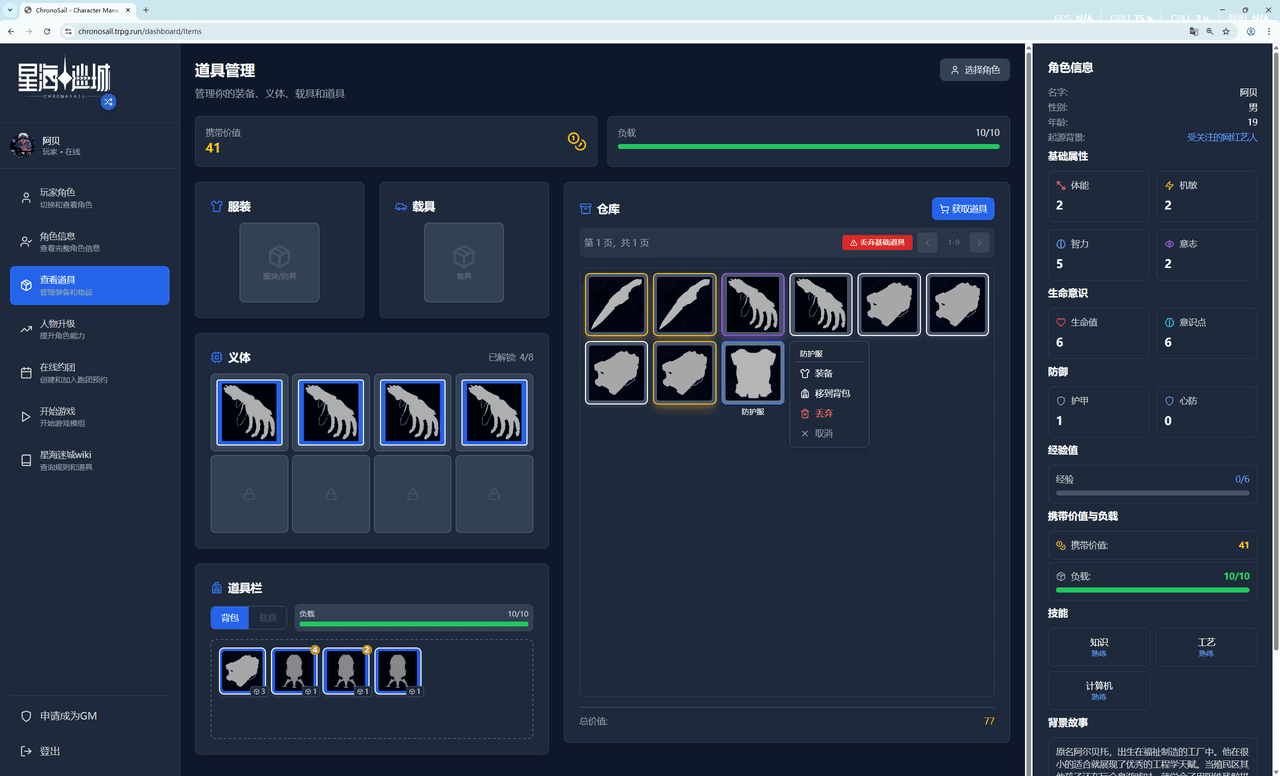Click the blue 获取道具 button
Viewport: 1280px width, 776px height.
[x=962, y=209]
